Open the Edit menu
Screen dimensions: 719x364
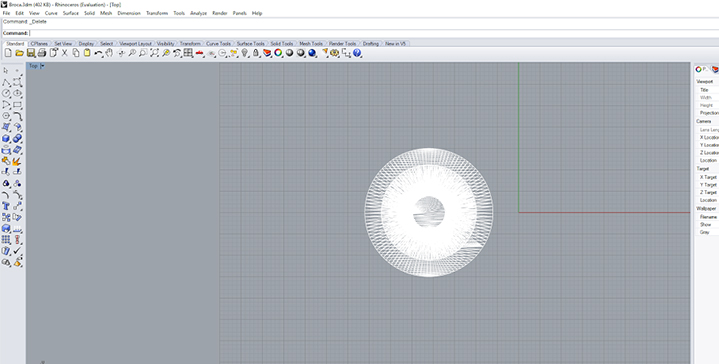pos(19,13)
